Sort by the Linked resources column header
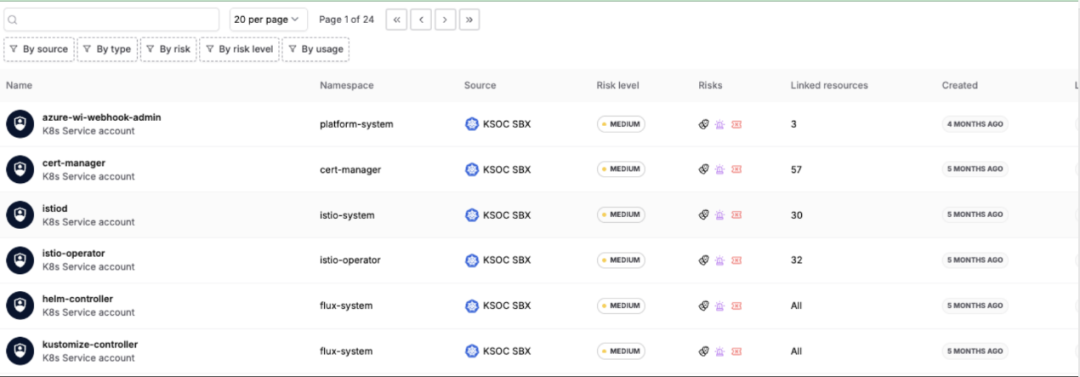 (829, 85)
